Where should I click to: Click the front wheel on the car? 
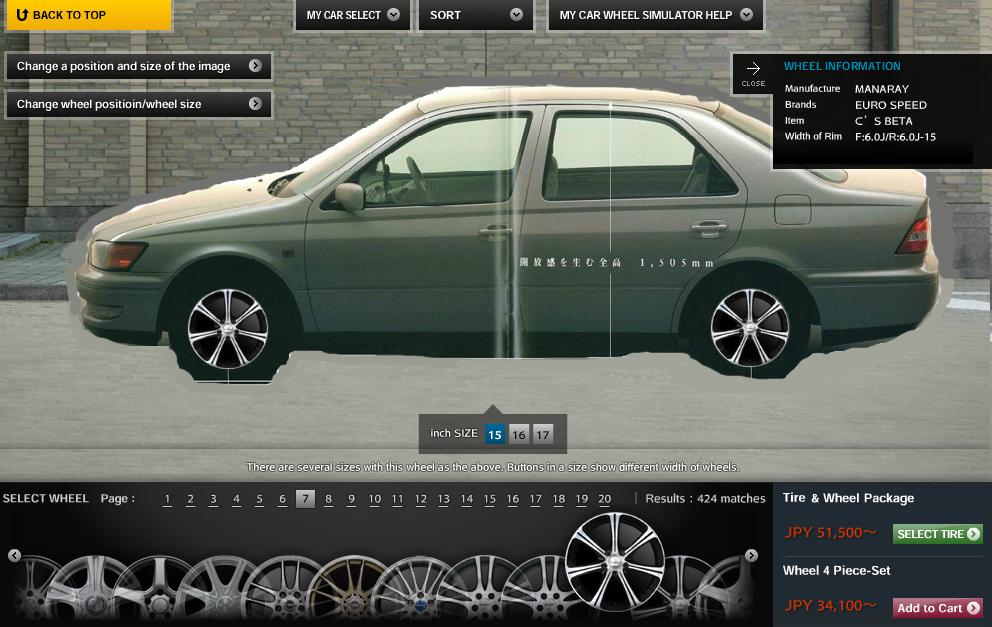click(228, 329)
